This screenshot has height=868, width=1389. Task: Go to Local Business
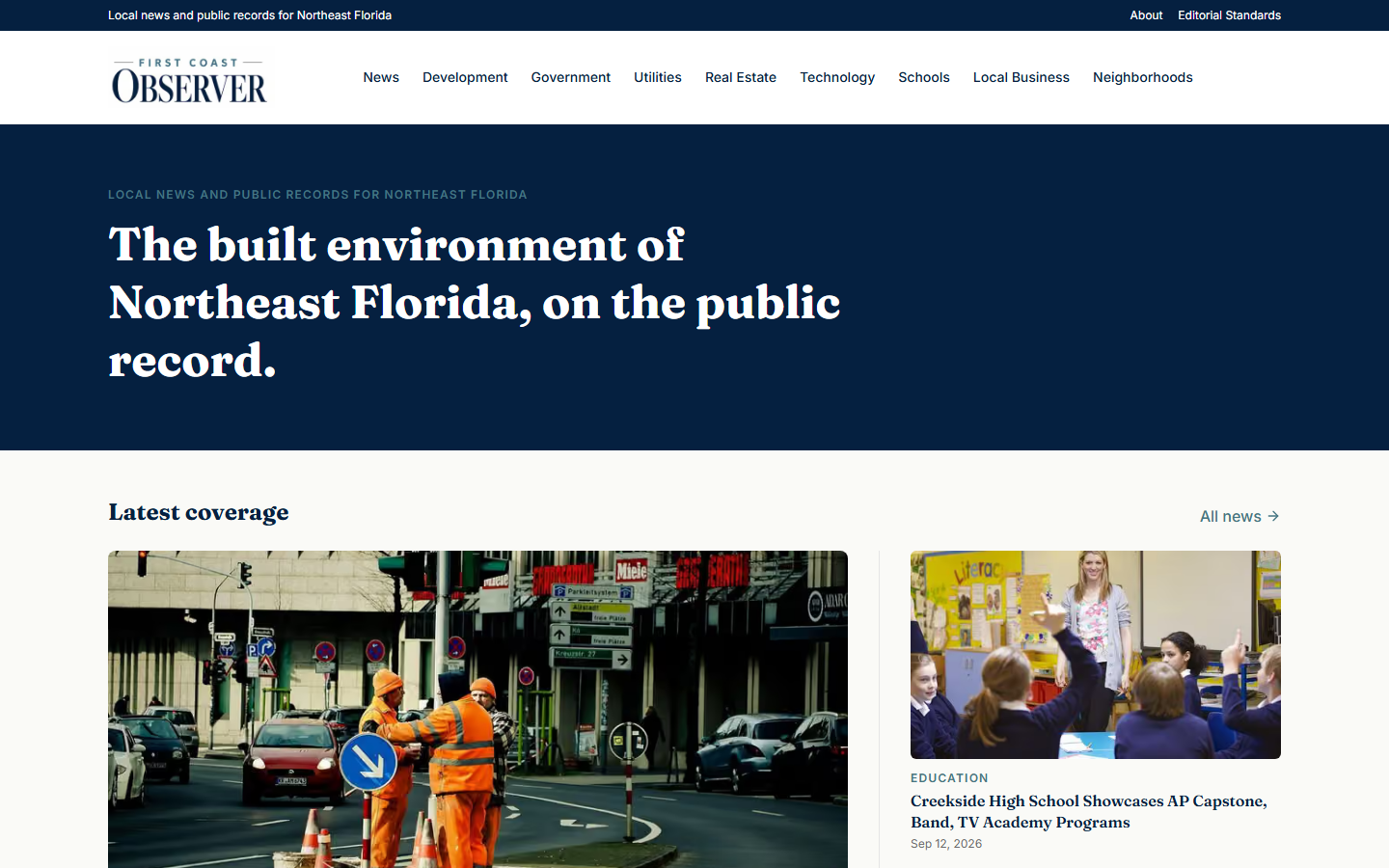coord(1021,77)
